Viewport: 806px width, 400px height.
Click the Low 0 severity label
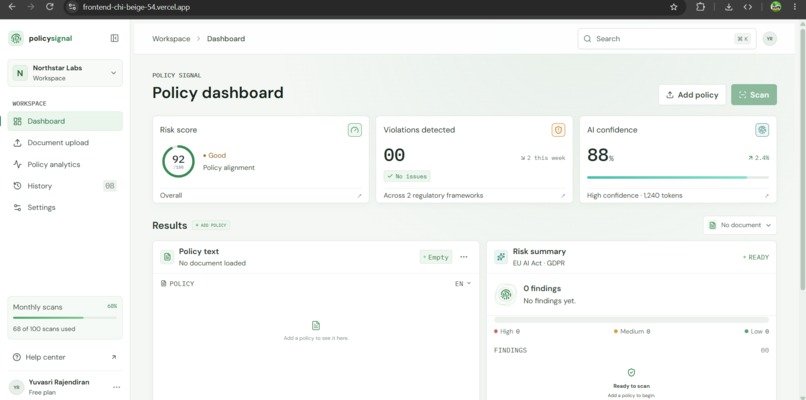757,332
